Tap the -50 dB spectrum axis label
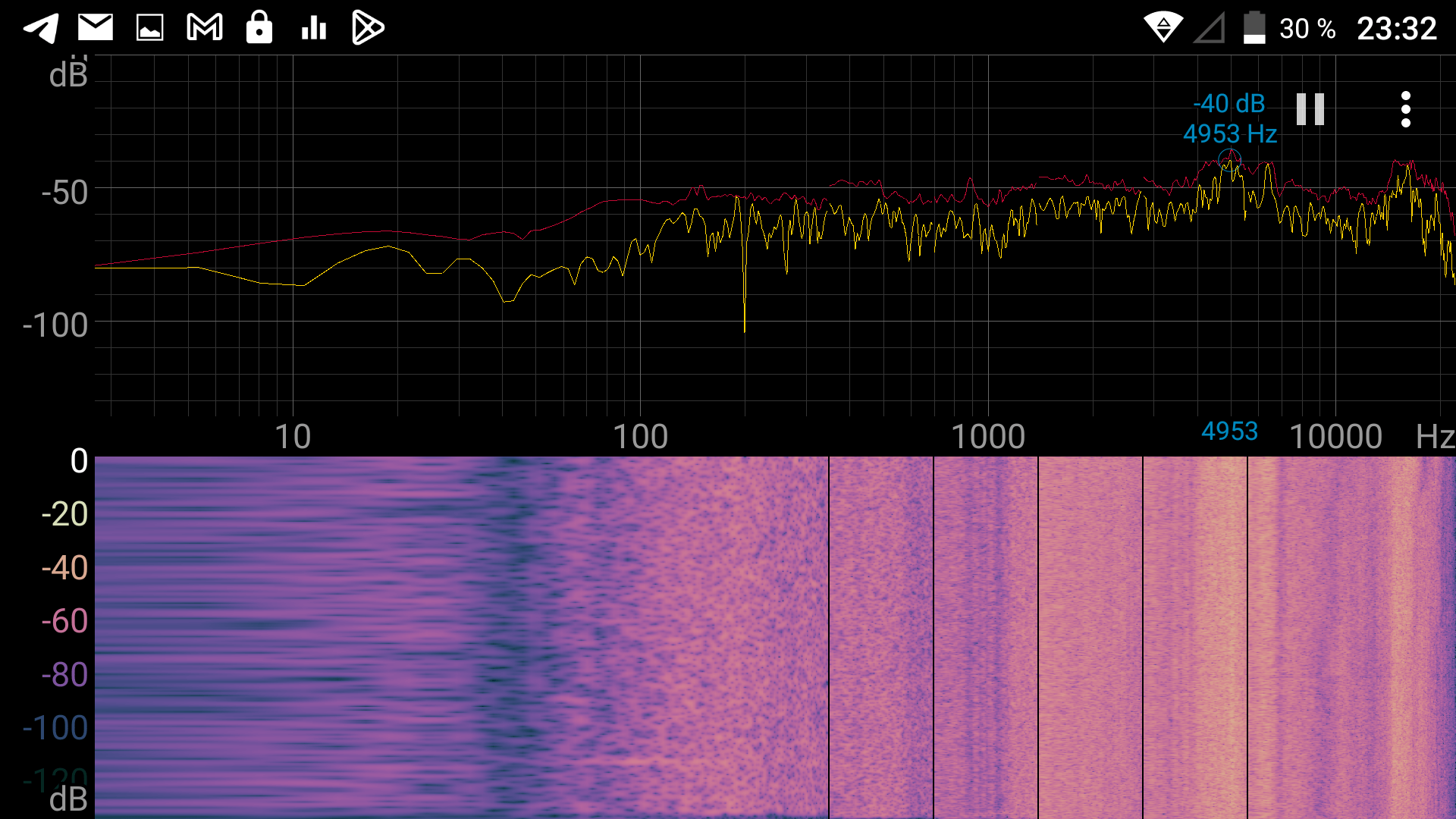This screenshot has height=819, width=1456. pos(64,193)
